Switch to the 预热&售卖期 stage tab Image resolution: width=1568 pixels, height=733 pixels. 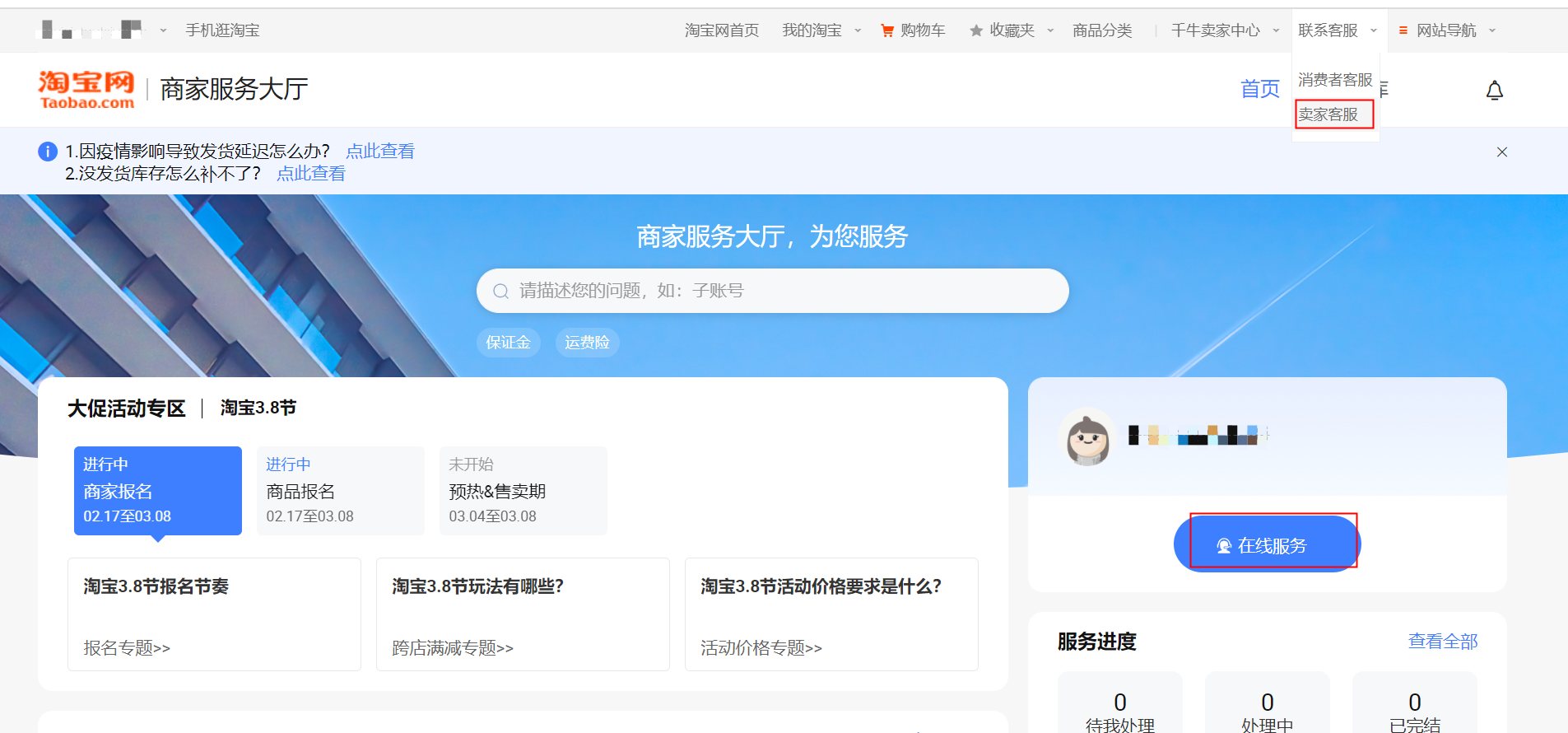pos(523,491)
